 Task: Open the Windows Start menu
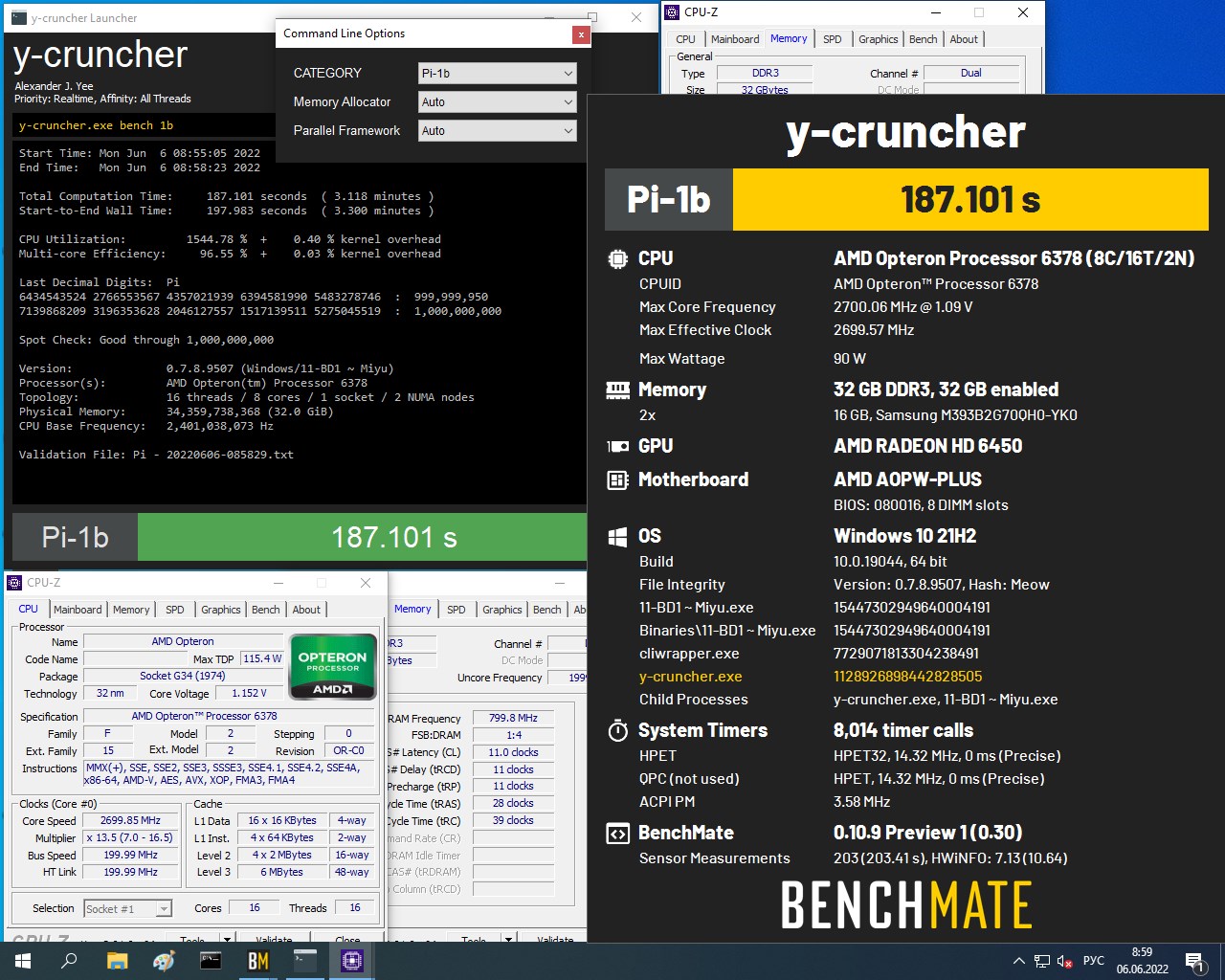point(23,961)
